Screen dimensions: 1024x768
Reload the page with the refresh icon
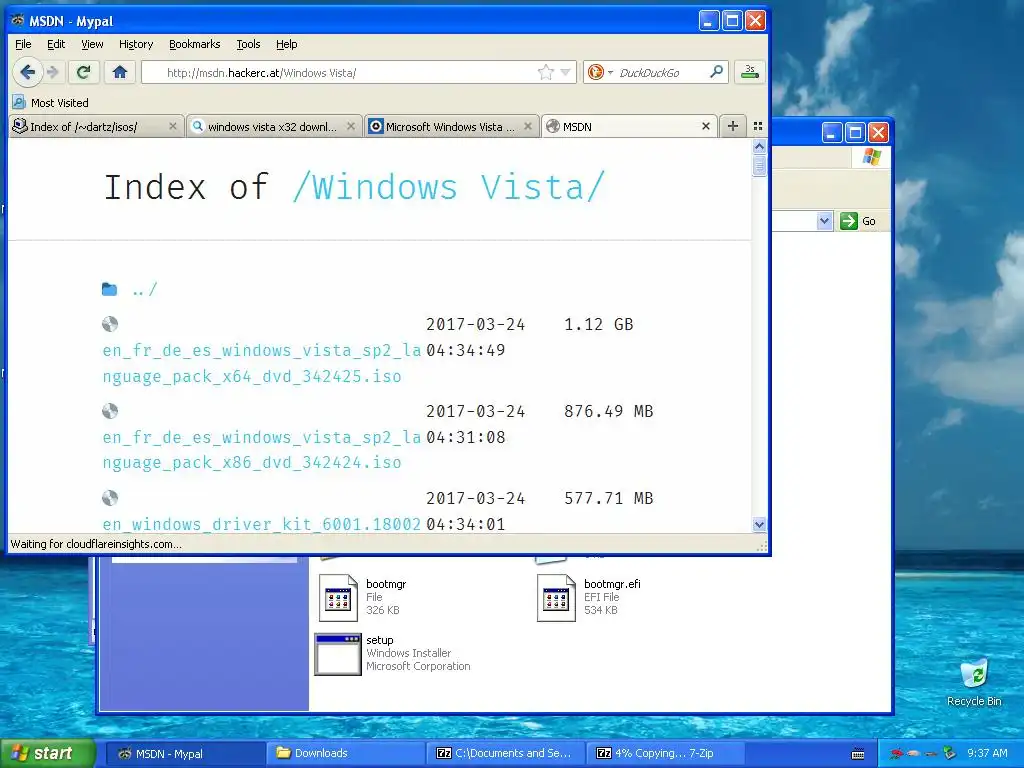84,72
